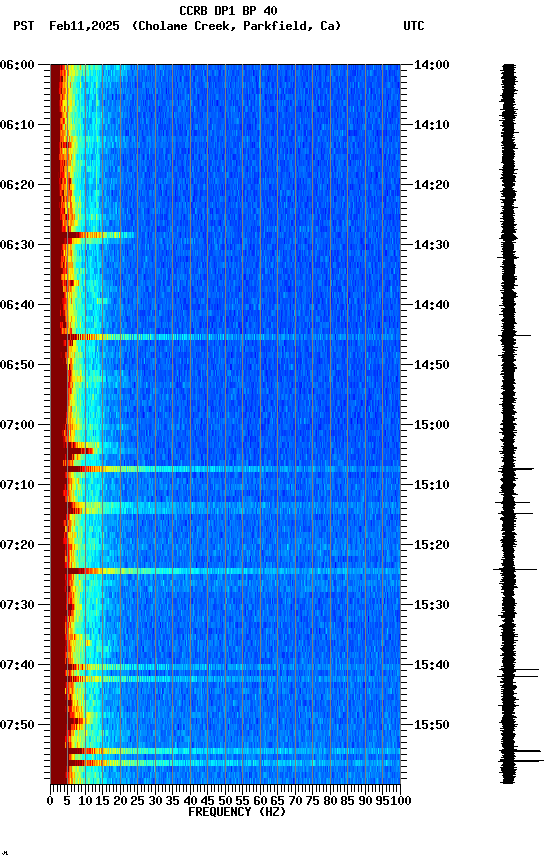The image size is (552, 864).
Task: Click the seismogram spike near 15:24 UTC
Action: pos(515,569)
